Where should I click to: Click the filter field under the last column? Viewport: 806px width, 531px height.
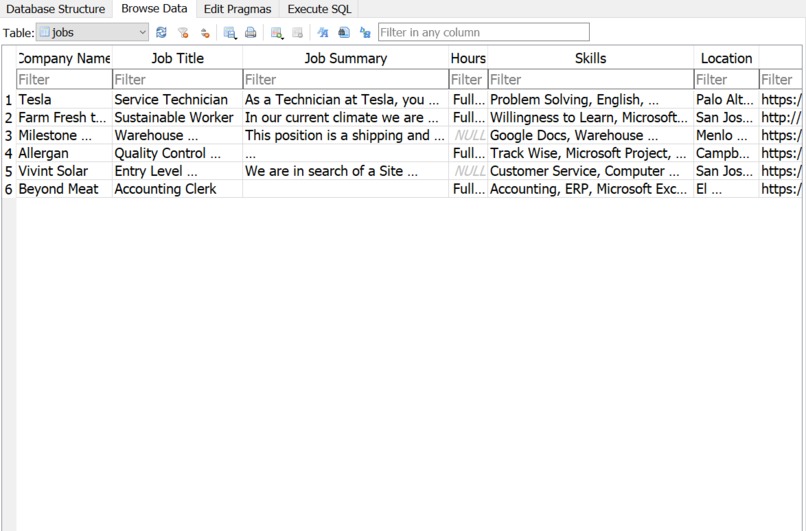[x=780, y=80]
